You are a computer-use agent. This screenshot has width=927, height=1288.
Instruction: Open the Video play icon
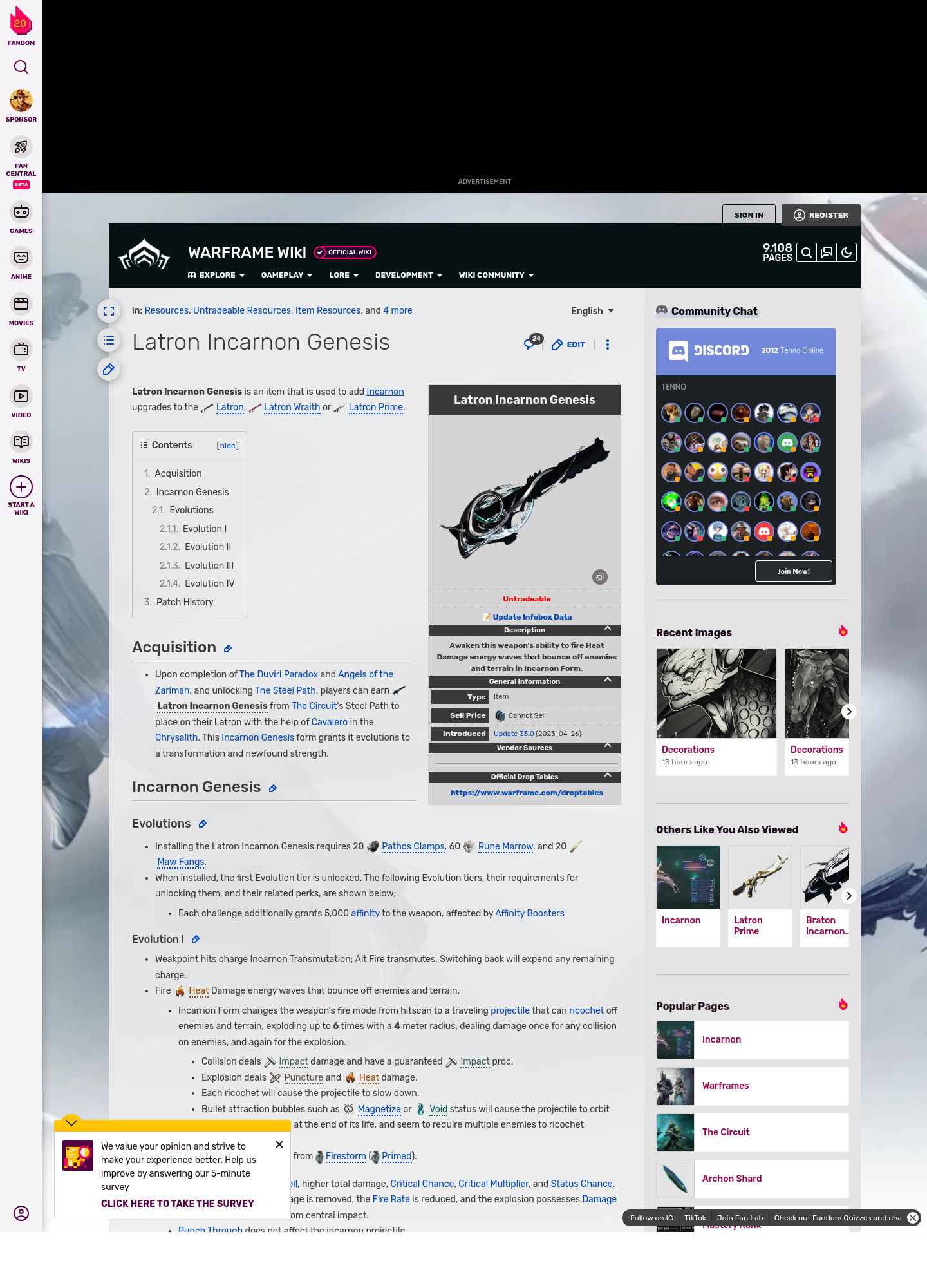tap(21, 396)
